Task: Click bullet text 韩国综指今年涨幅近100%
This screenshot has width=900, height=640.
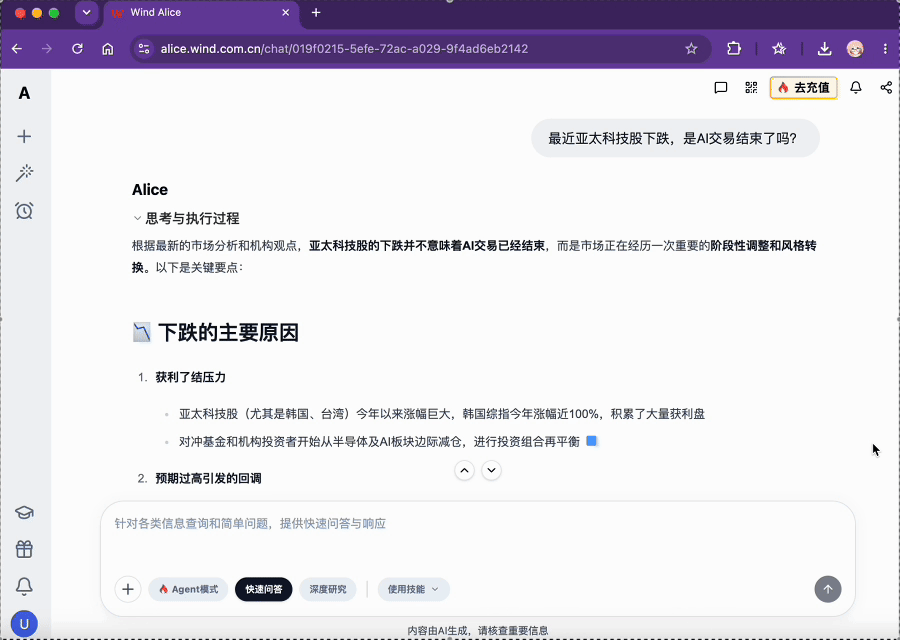Action: (x=531, y=414)
